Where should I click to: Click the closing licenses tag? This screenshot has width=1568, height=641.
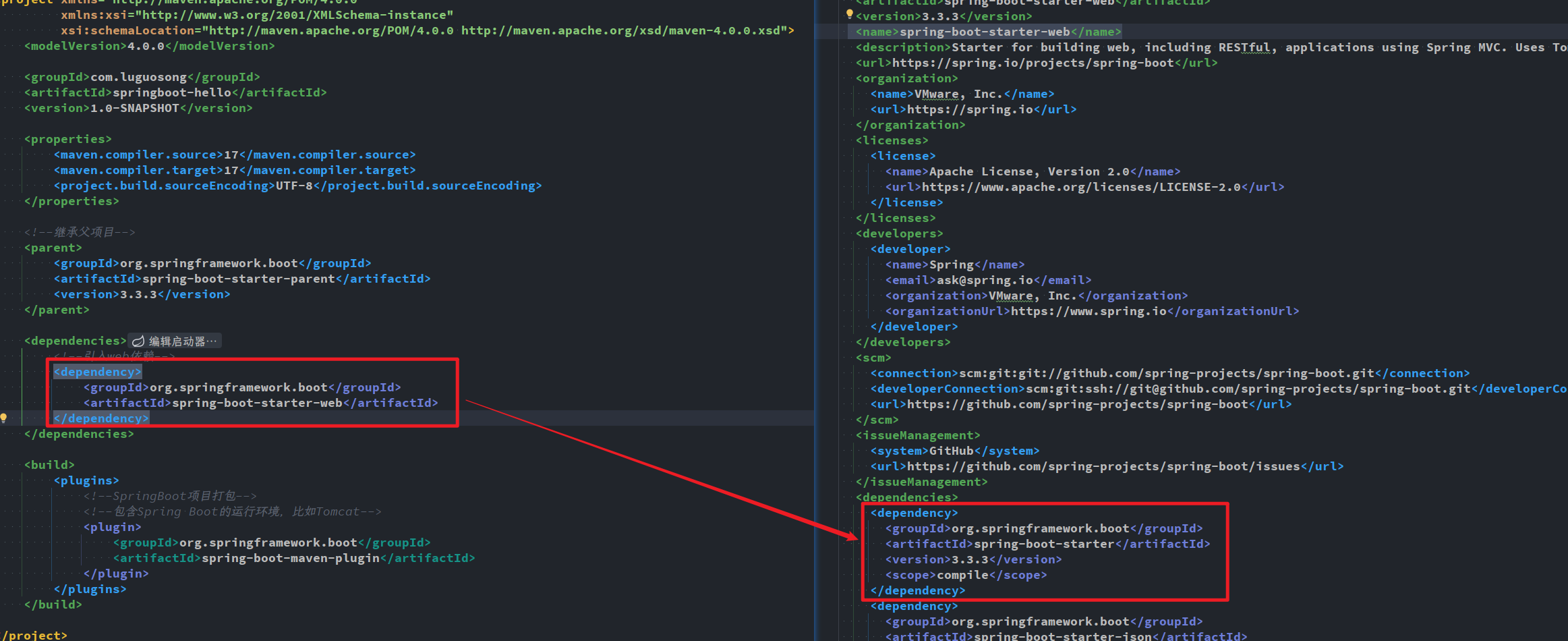click(x=896, y=218)
